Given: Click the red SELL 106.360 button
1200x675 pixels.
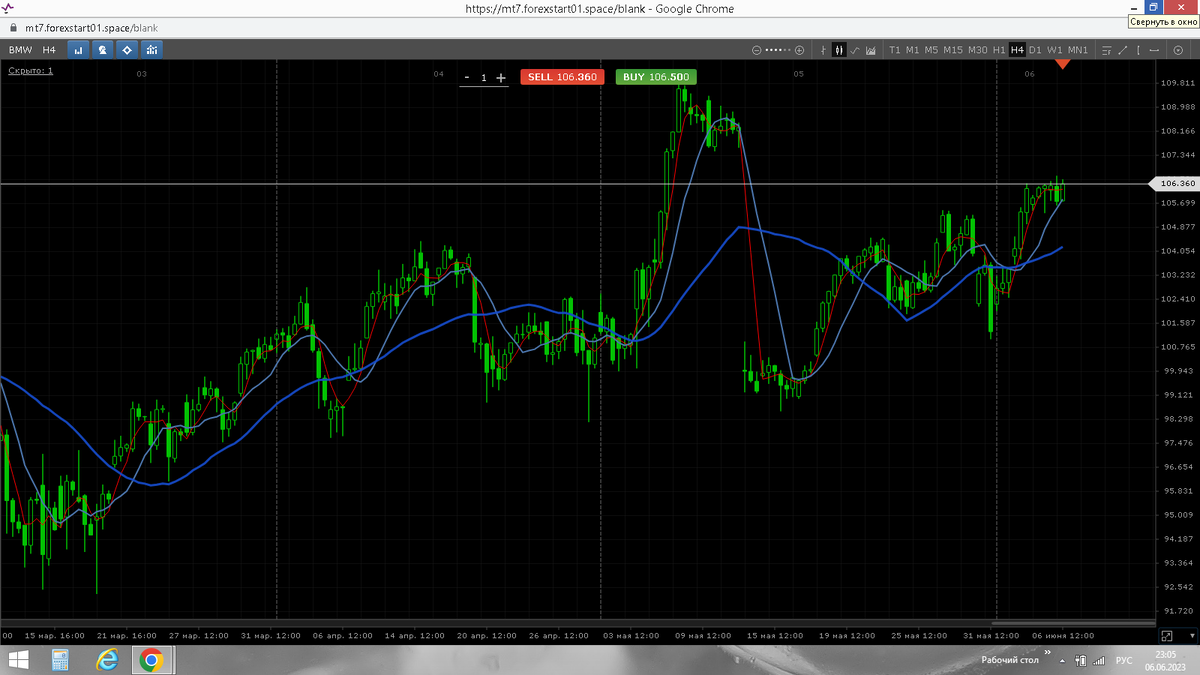Looking at the screenshot, I should (562, 77).
